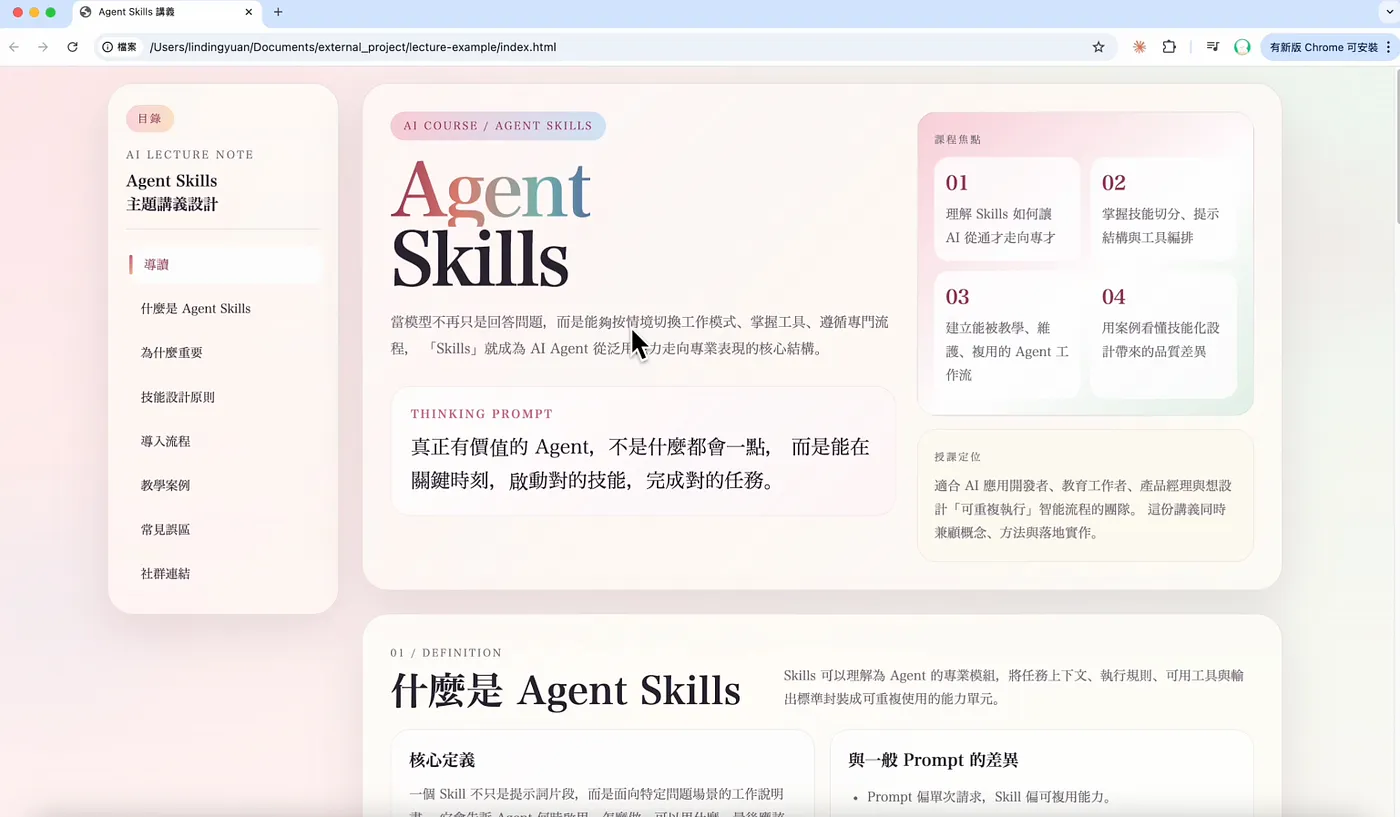Click the 授課定位 card heading

[x=958, y=457]
